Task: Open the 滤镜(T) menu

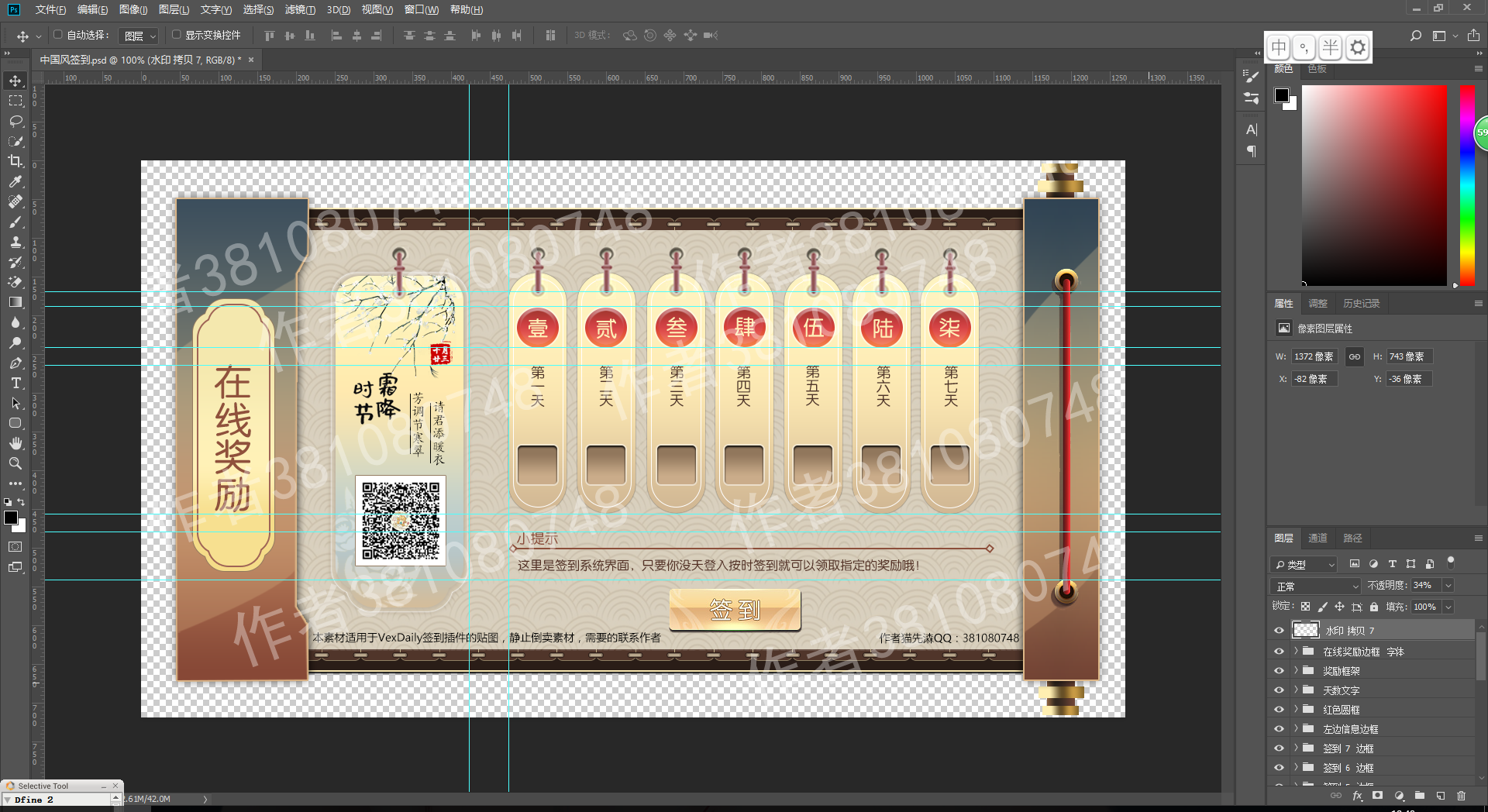Action: pos(300,9)
